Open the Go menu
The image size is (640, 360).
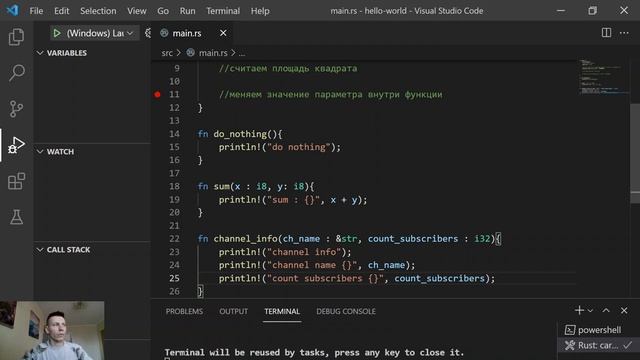coord(163,11)
